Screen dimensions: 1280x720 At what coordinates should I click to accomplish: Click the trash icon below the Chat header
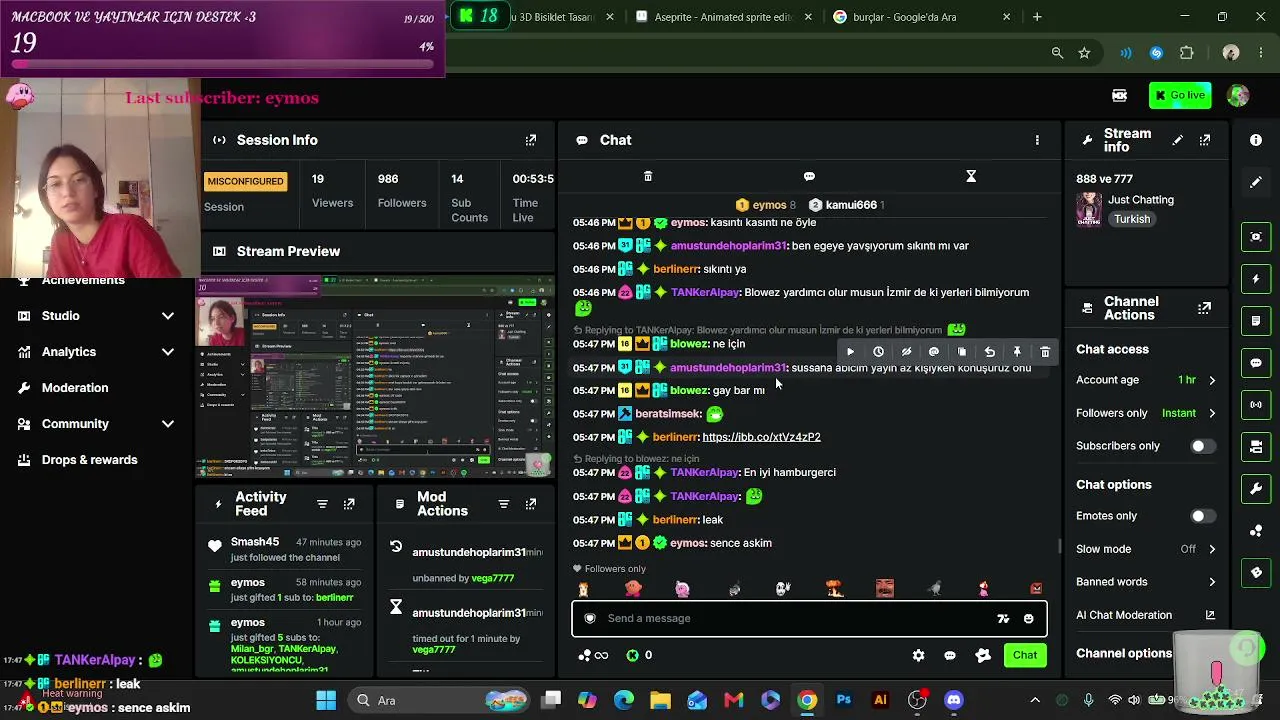tap(648, 176)
